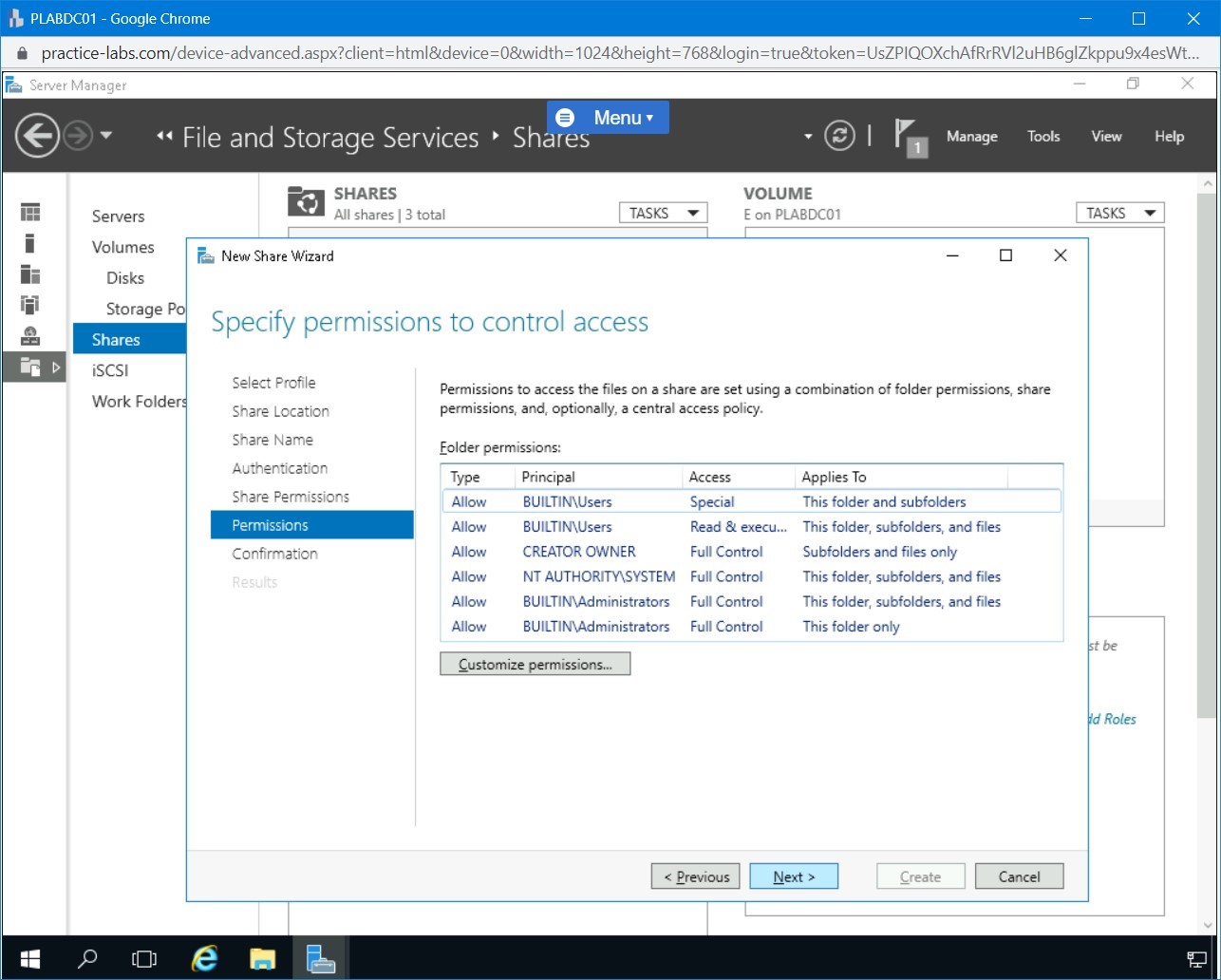Viewport: 1221px width, 980px height.
Task: Select BUILTIN\Users Special permission row
Action: coord(751,501)
